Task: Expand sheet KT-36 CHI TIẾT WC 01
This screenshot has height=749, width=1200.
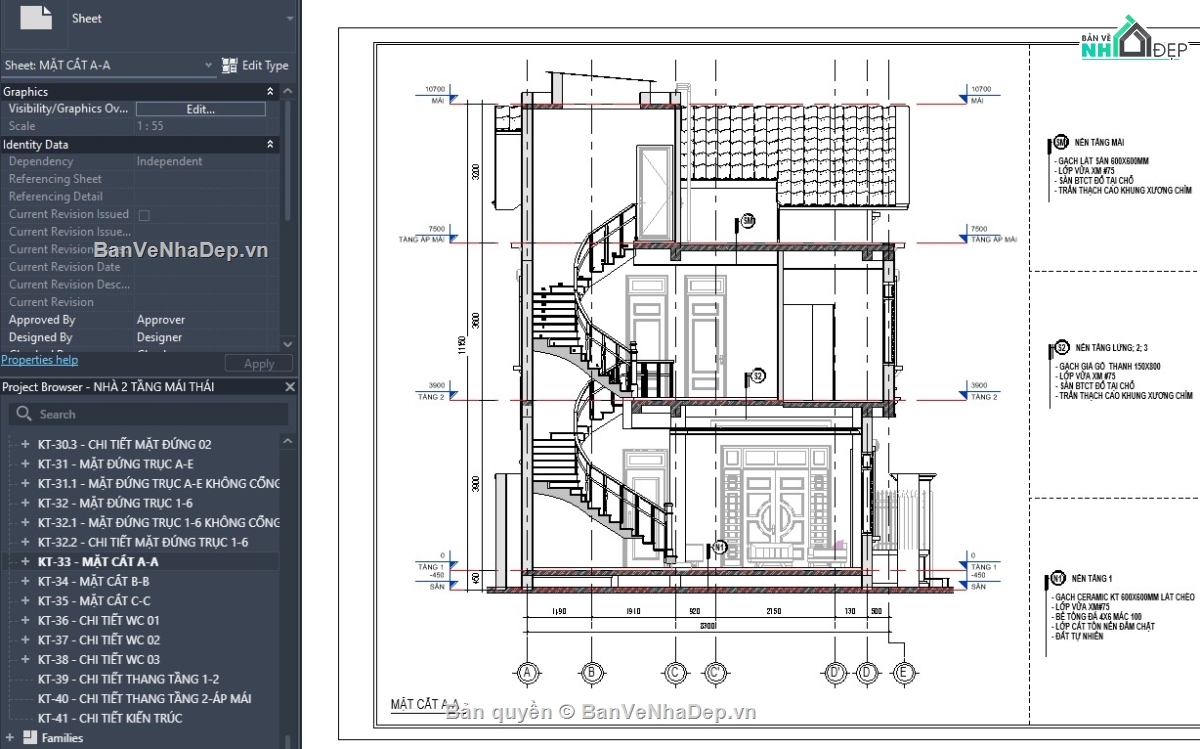Action: point(25,620)
